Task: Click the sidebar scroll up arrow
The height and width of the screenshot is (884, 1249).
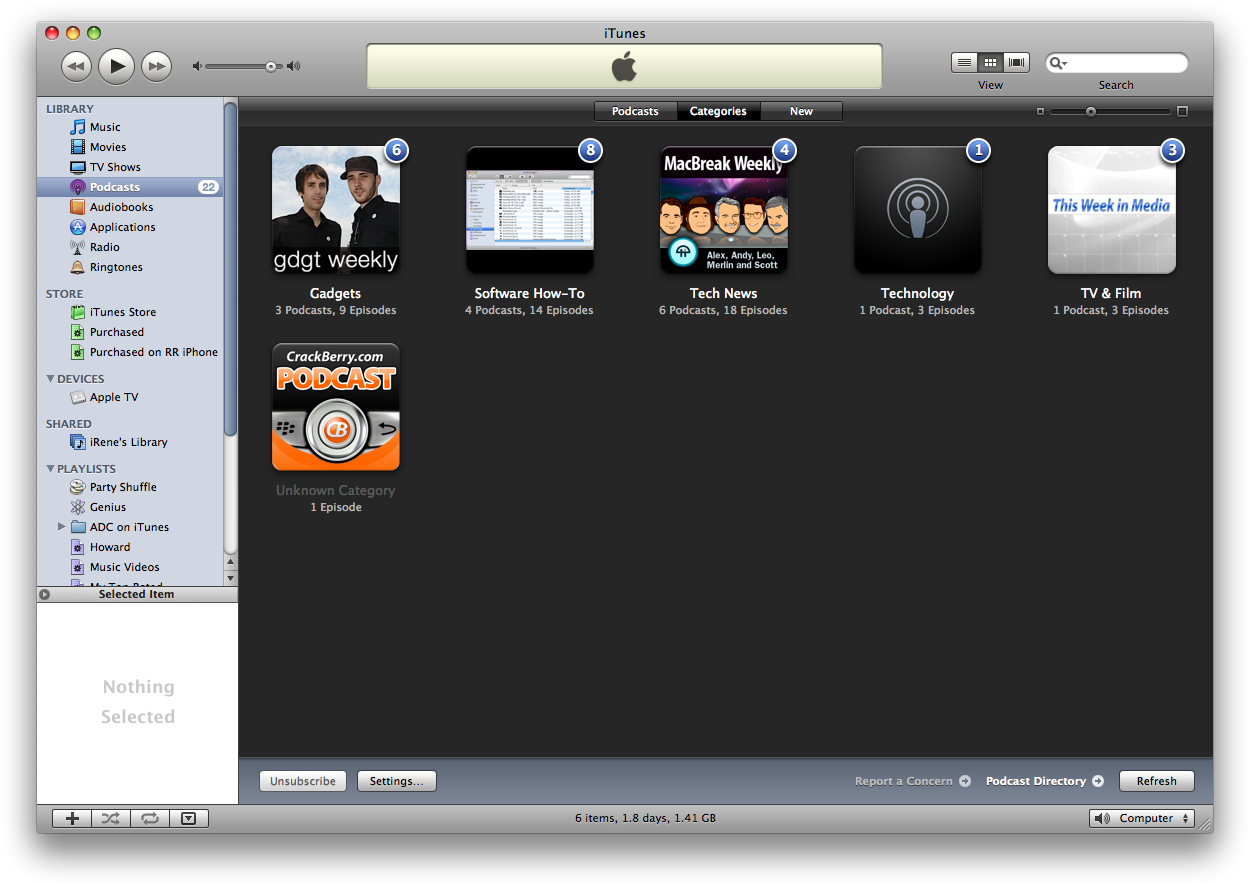Action: tap(231, 562)
